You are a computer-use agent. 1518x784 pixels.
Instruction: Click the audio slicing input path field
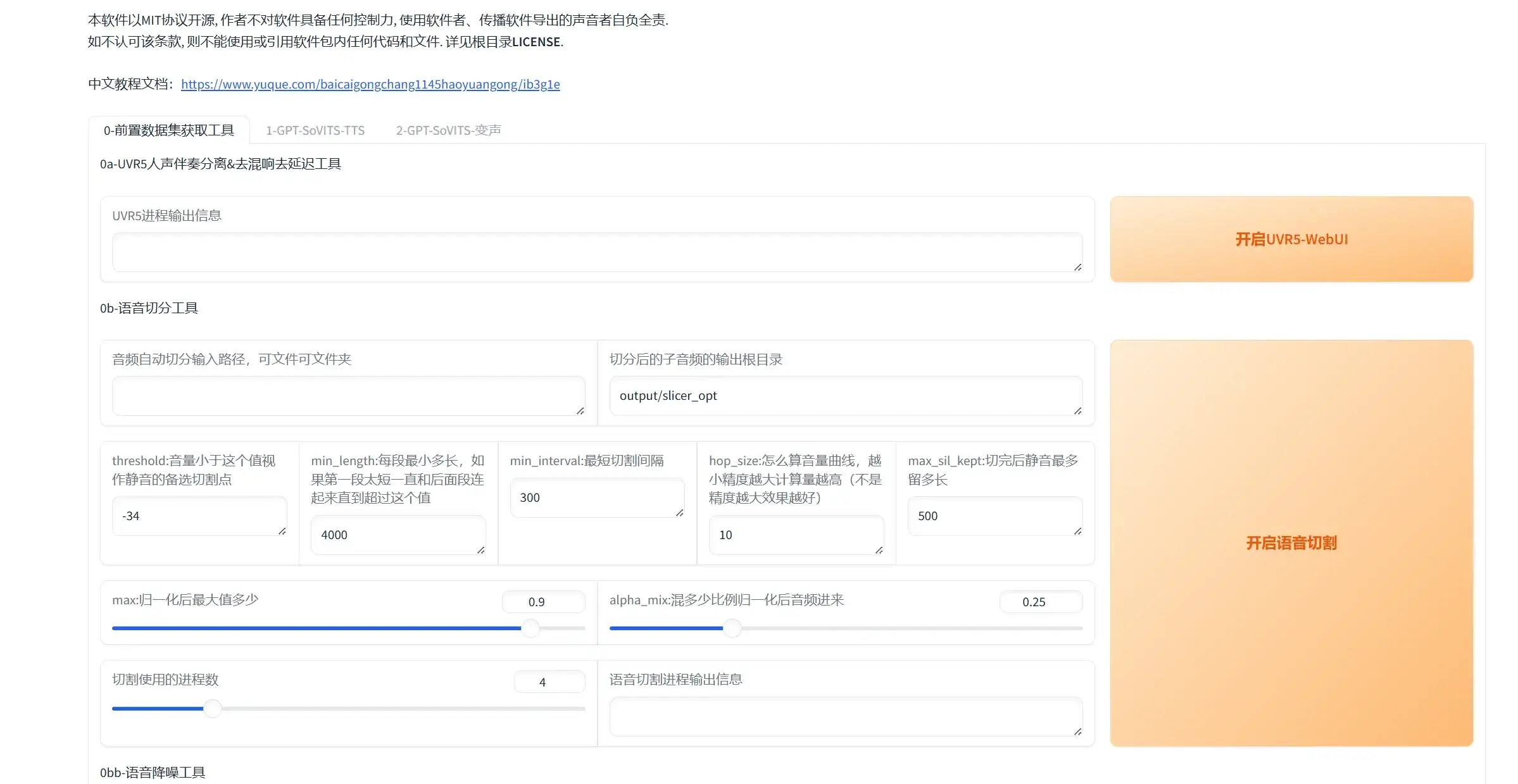pyautogui.click(x=348, y=396)
